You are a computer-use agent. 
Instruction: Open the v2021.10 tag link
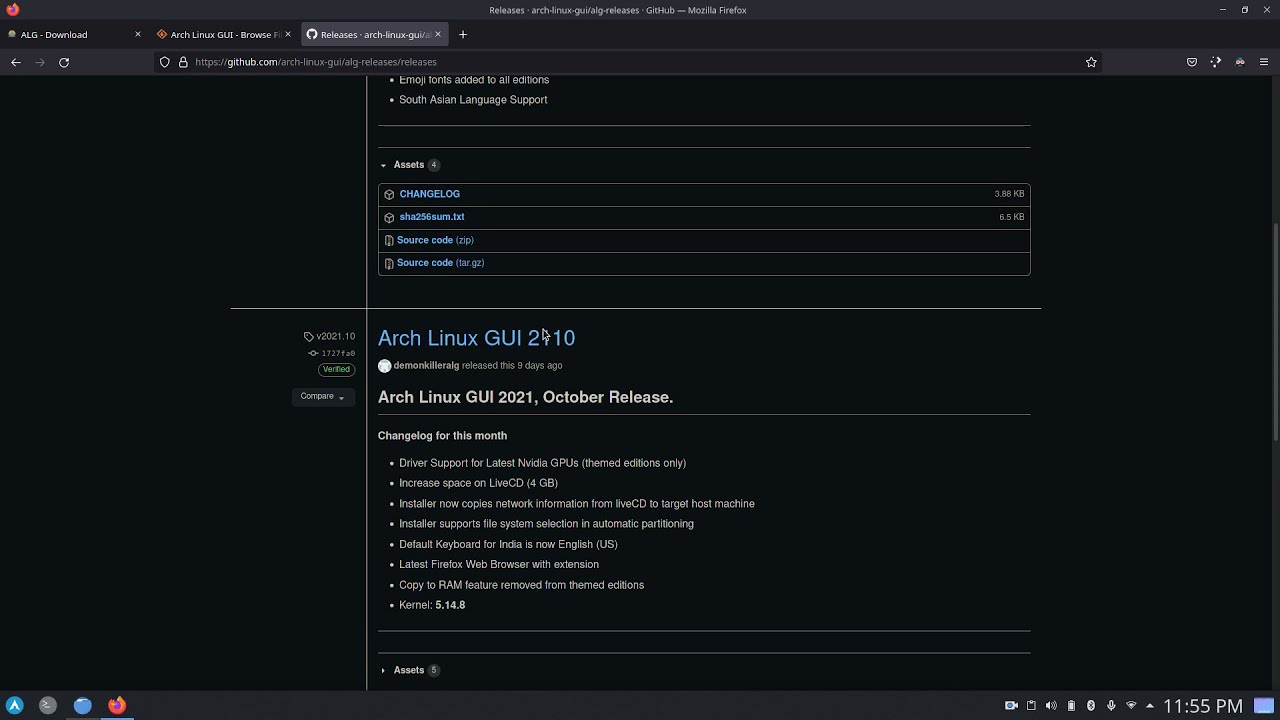329,336
